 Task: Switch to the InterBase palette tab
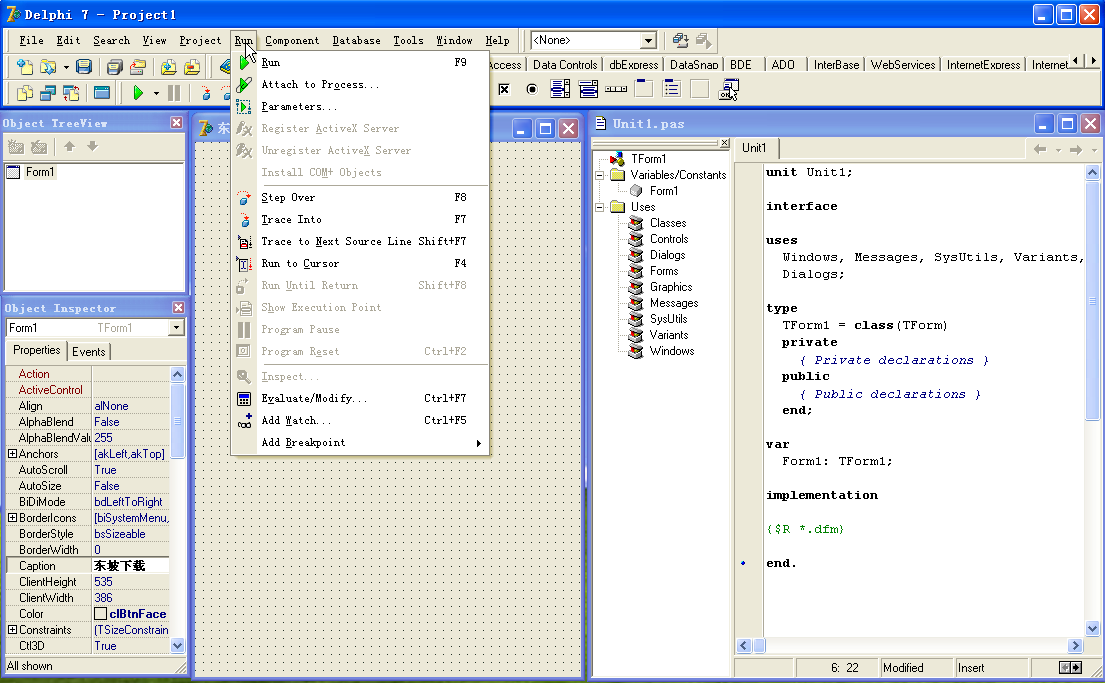[x=836, y=65]
